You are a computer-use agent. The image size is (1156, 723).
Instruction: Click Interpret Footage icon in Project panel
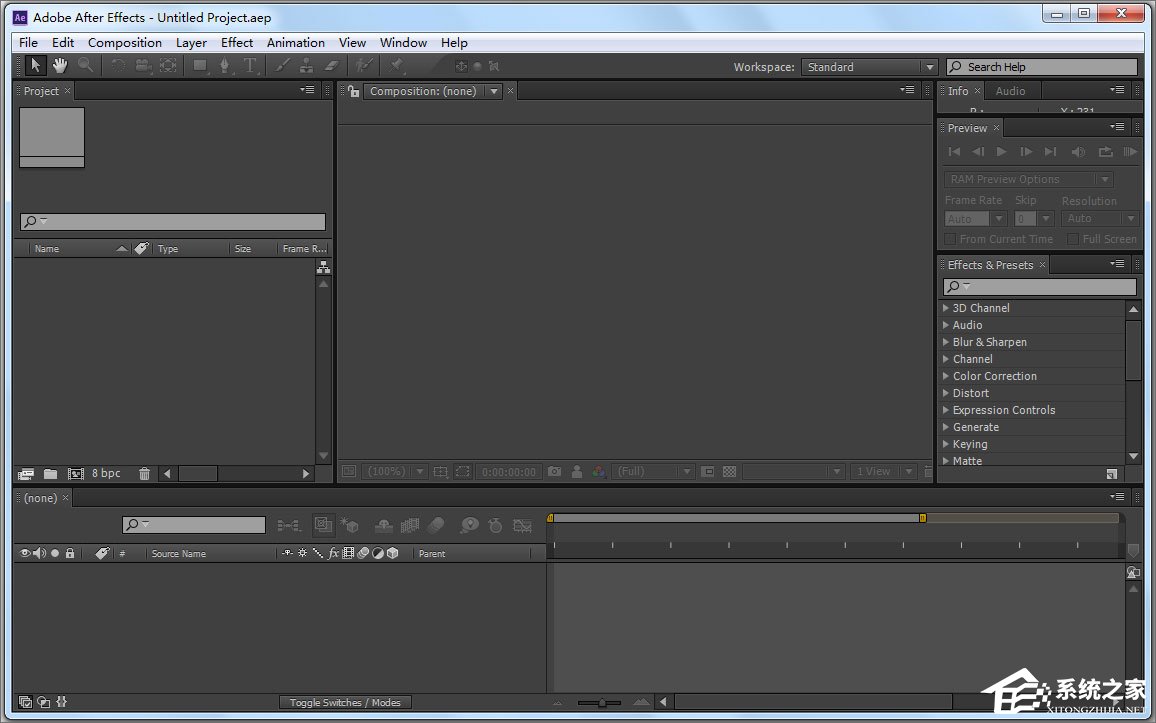(x=26, y=474)
